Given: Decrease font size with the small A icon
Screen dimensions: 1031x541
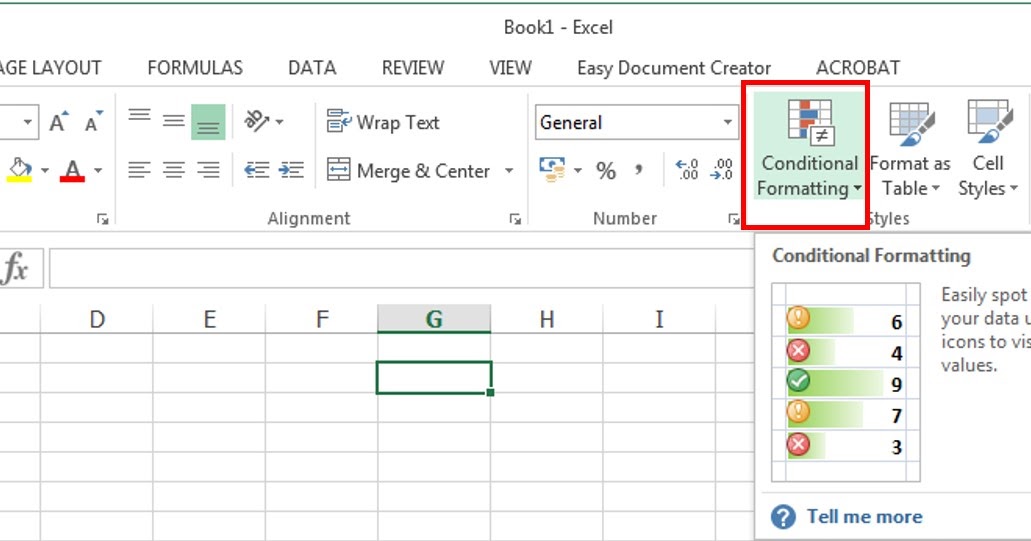Looking at the screenshot, I should pos(93,122).
